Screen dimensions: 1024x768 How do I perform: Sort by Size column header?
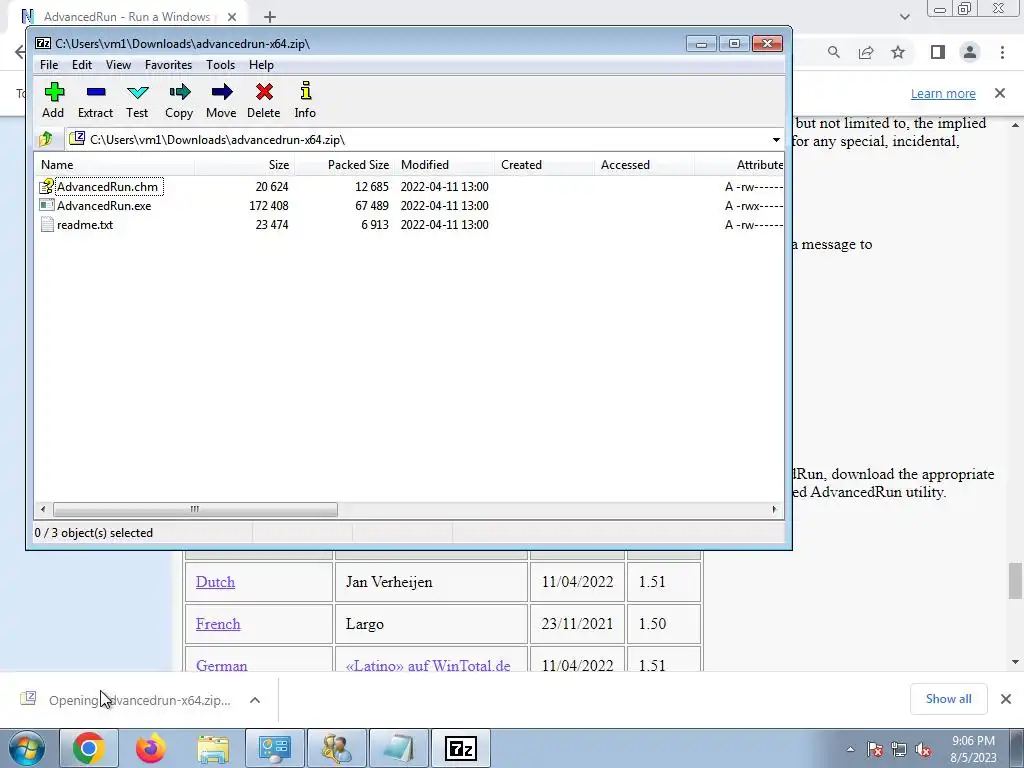coord(244,165)
